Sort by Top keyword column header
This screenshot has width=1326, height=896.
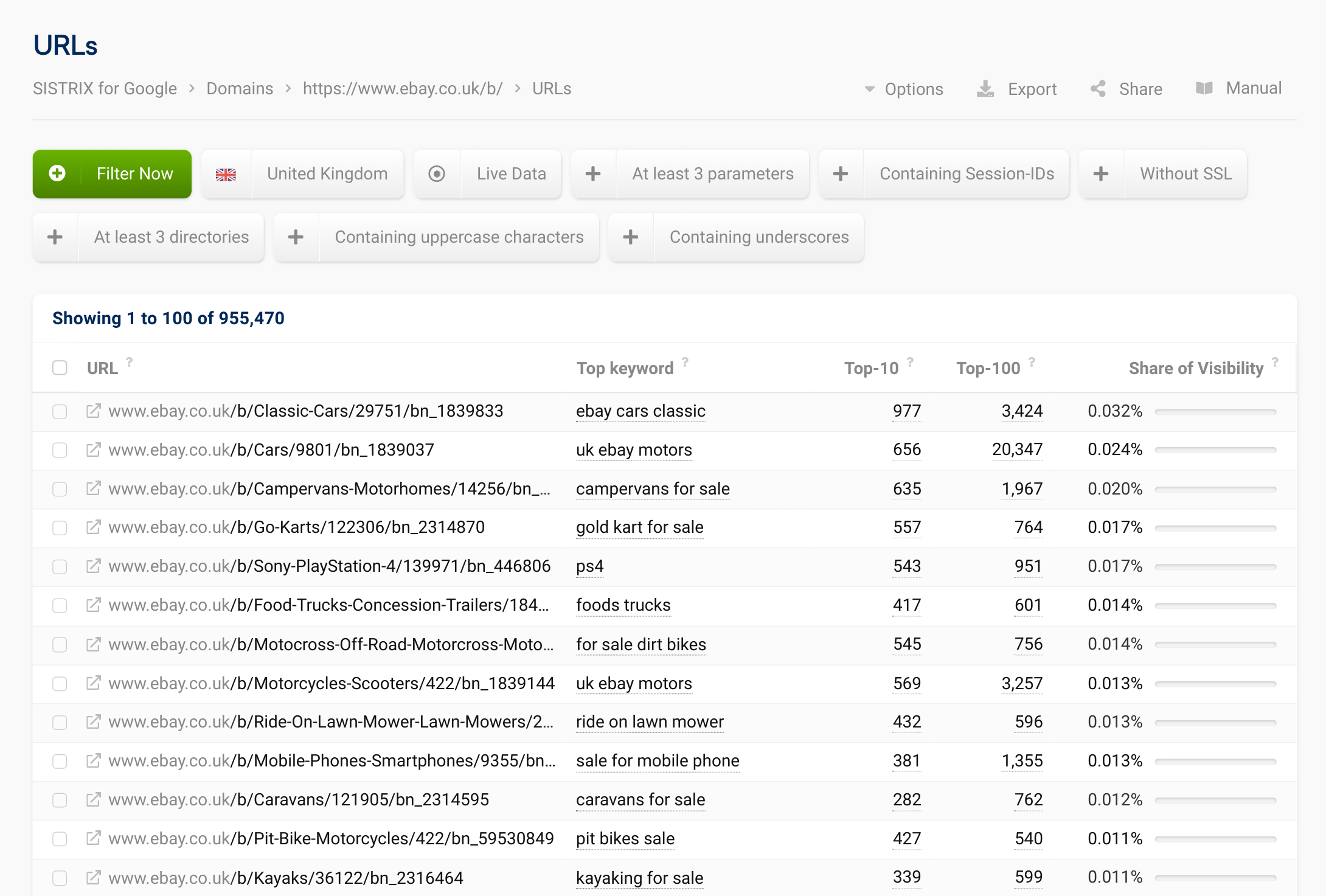625,368
